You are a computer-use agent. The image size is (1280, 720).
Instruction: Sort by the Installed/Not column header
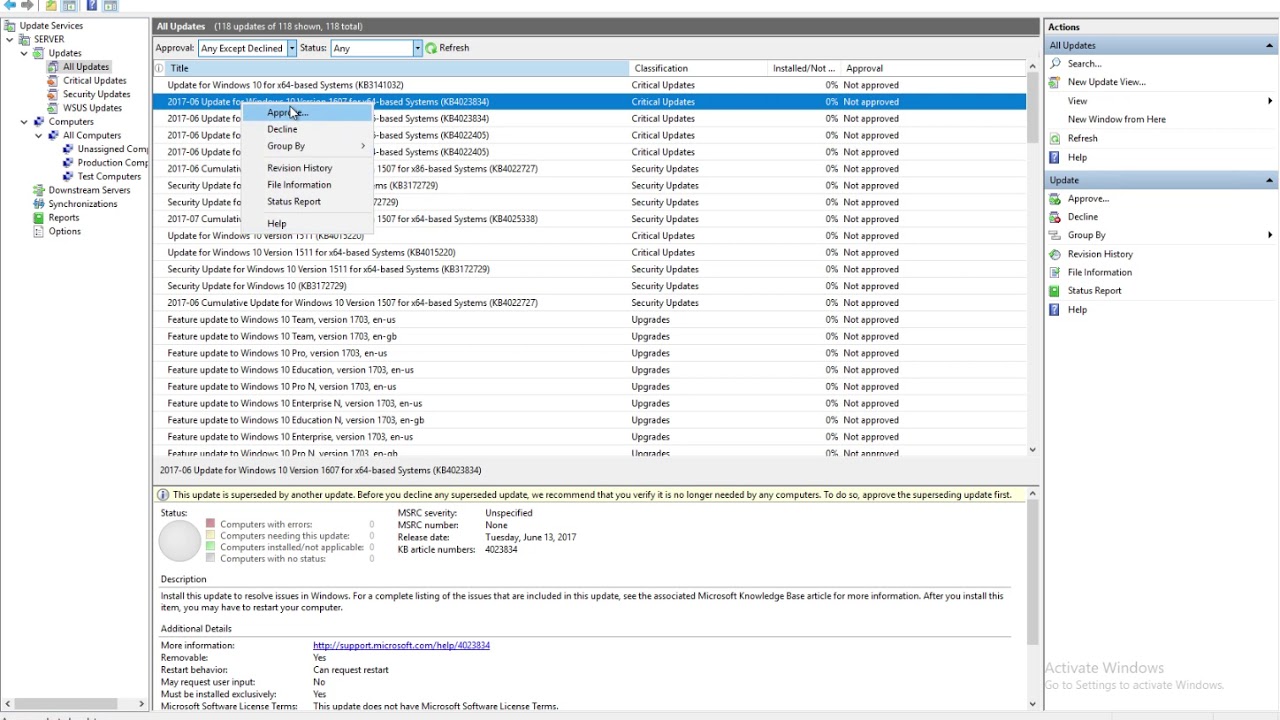804,68
